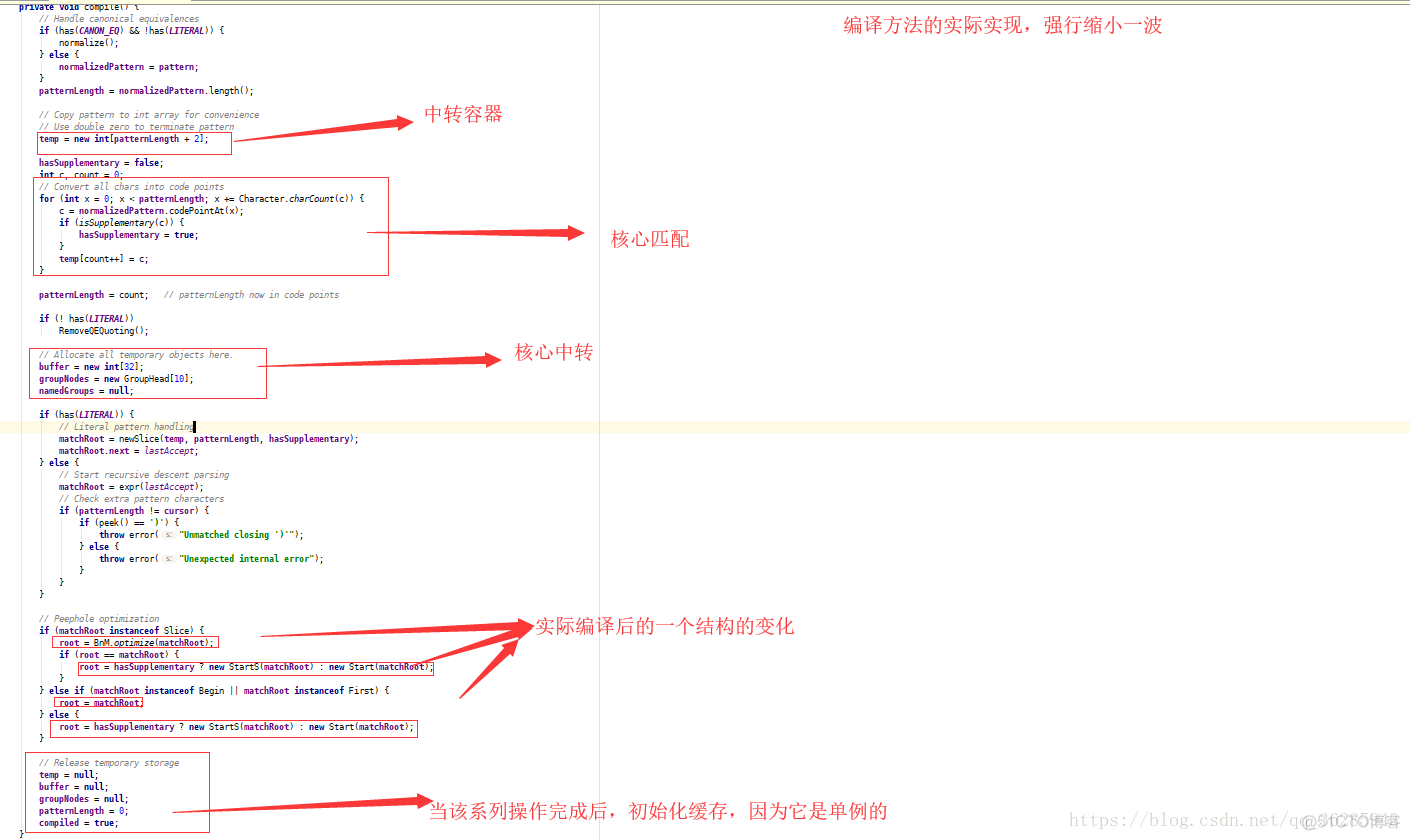Click comment "// Use double zero to terminate pattern"
The height and width of the screenshot is (840, 1410).
[137, 127]
